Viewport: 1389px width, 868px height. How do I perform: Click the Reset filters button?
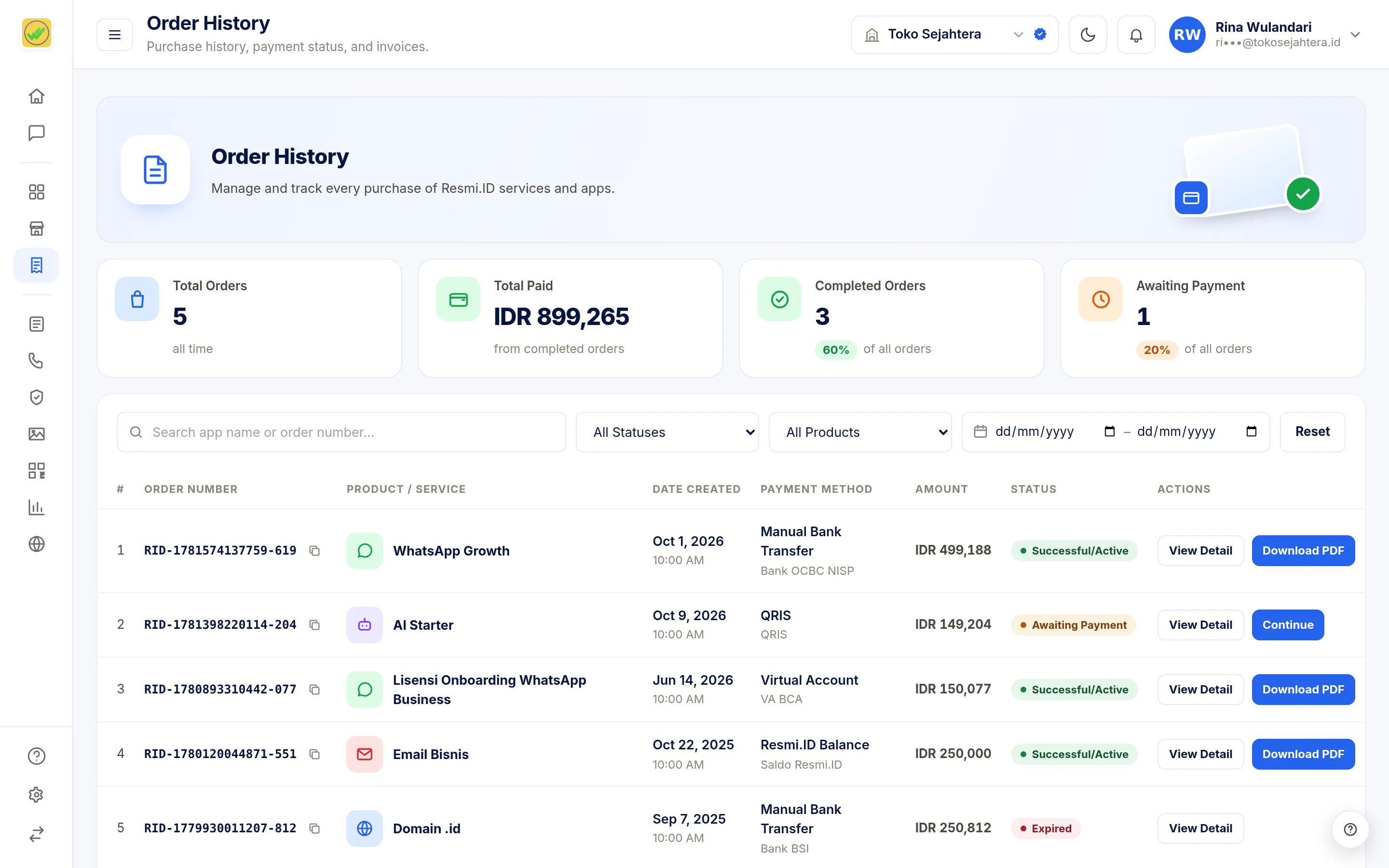tap(1312, 432)
